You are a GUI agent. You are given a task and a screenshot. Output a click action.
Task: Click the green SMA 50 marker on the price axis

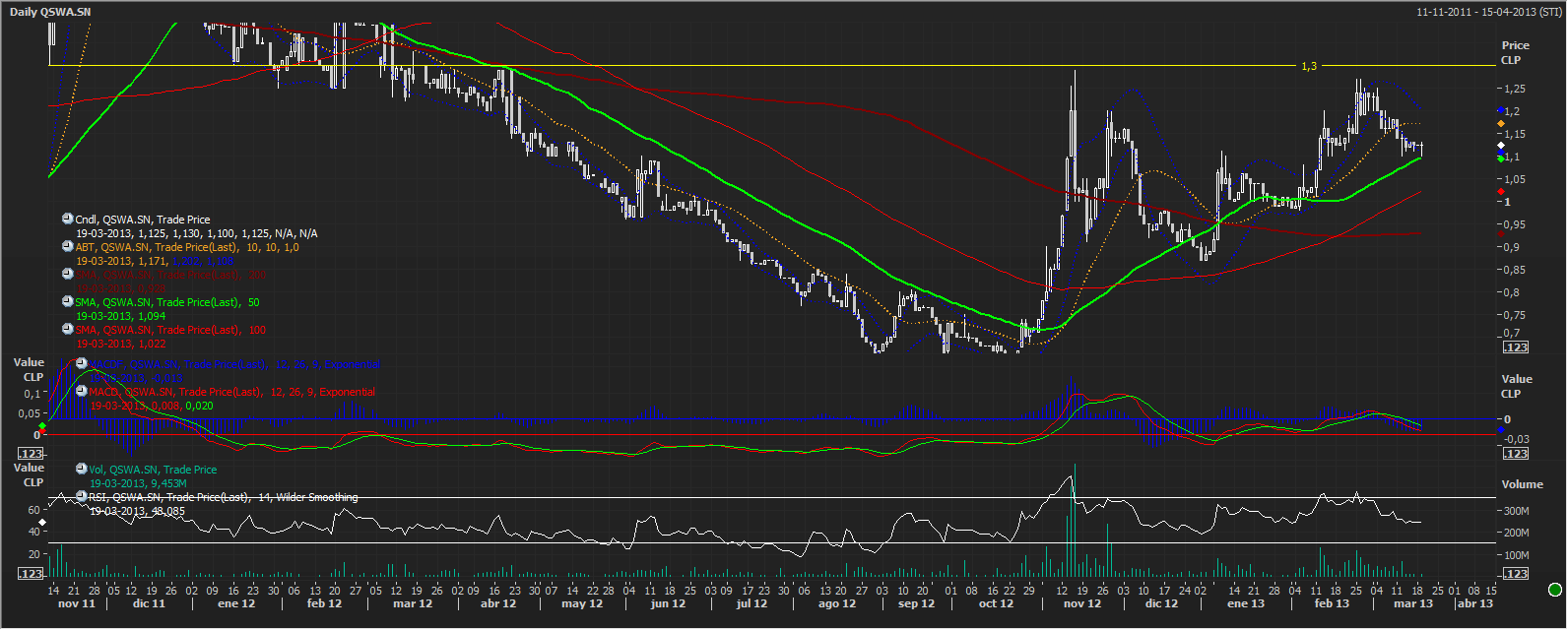pyautogui.click(x=1500, y=157)
